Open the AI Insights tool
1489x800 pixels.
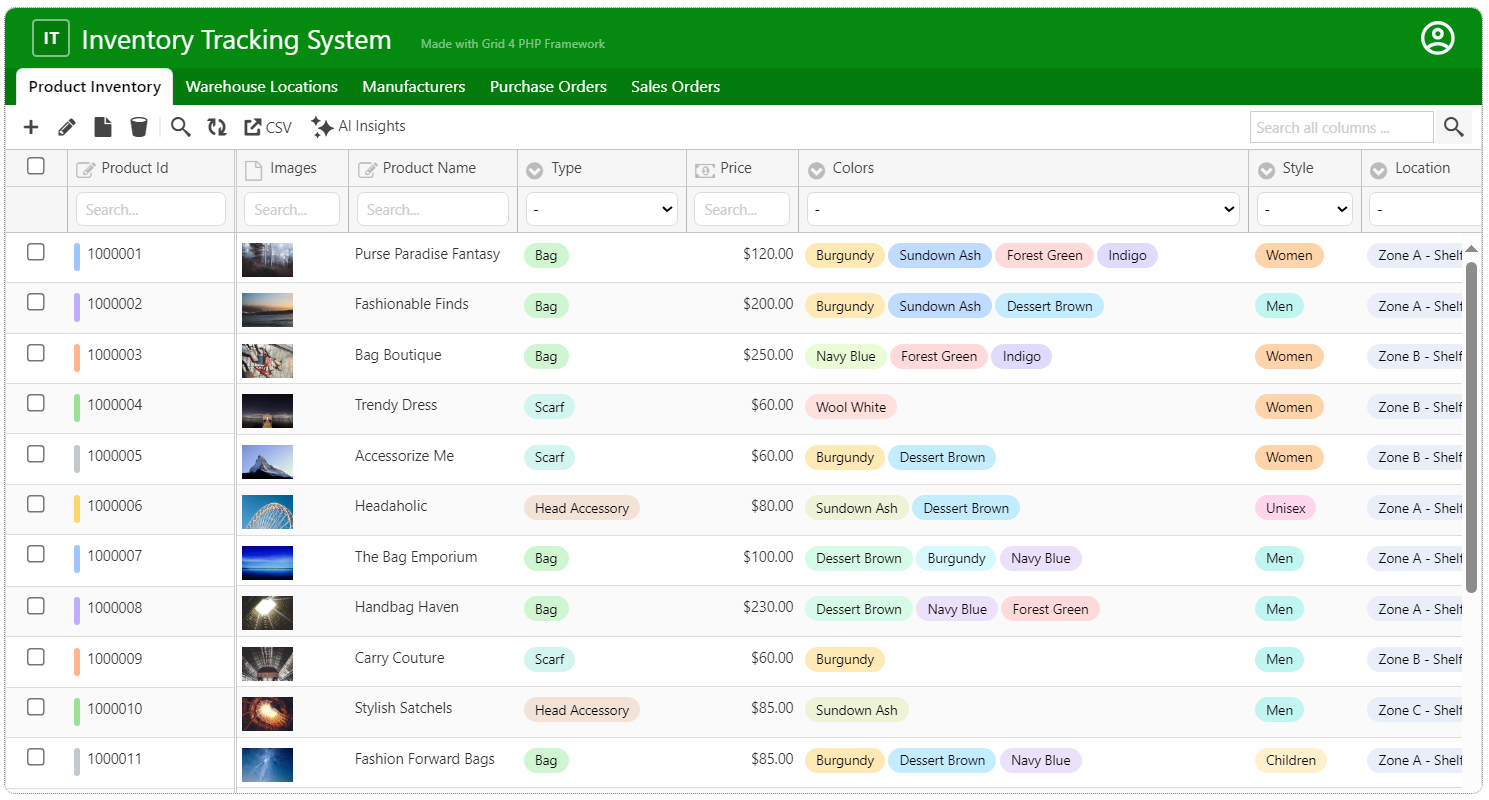pos(358,127)
